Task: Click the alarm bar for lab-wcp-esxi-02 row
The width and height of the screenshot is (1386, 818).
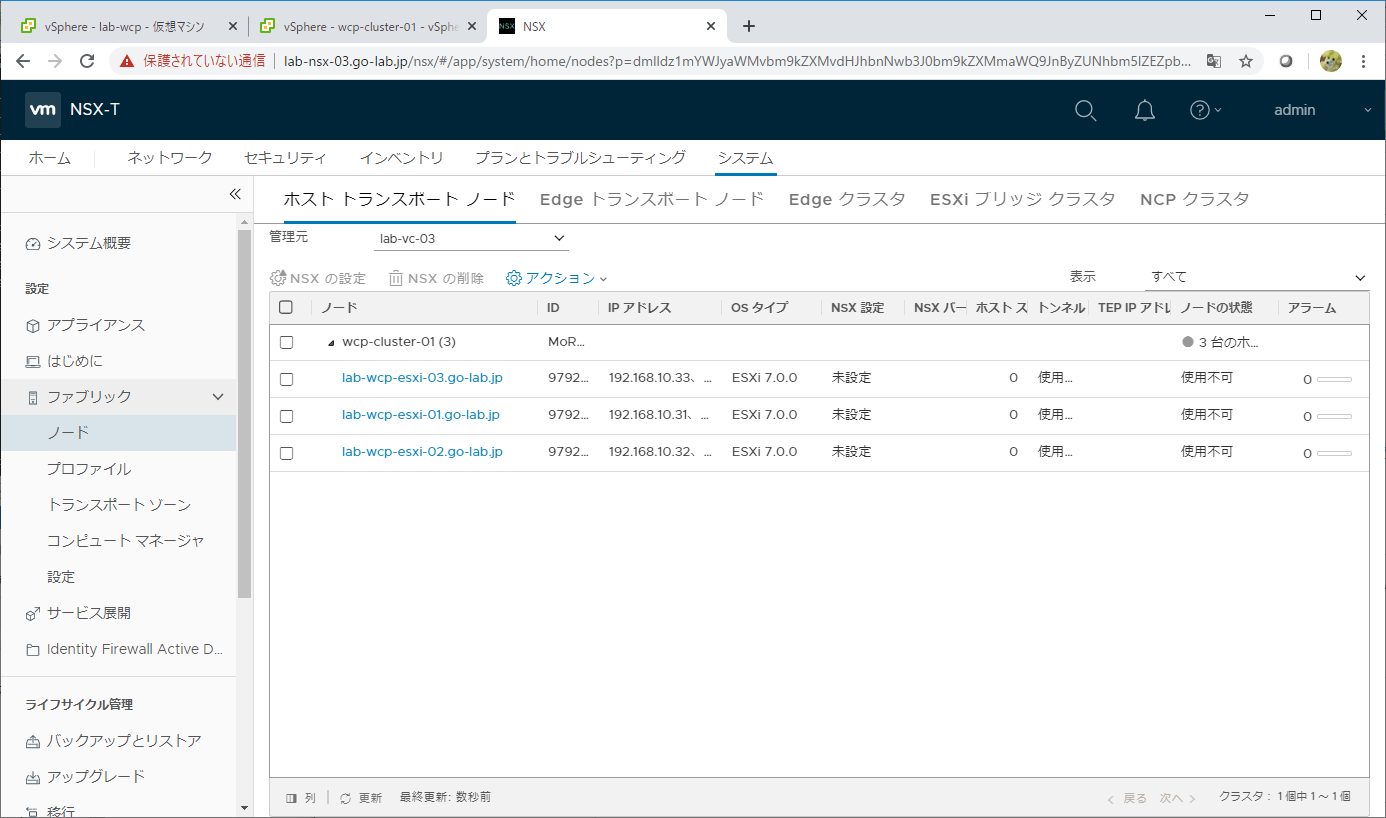Action: 1334,453
